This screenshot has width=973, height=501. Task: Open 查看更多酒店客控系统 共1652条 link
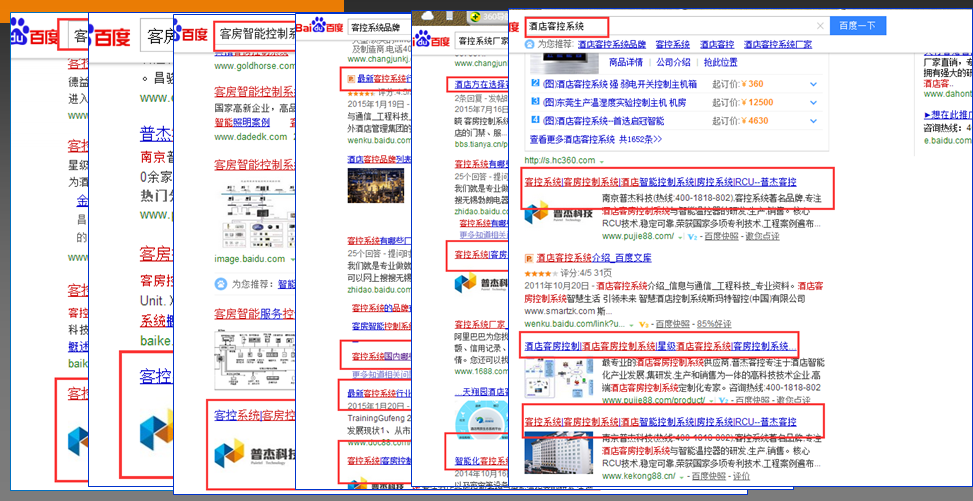(596, 139)
